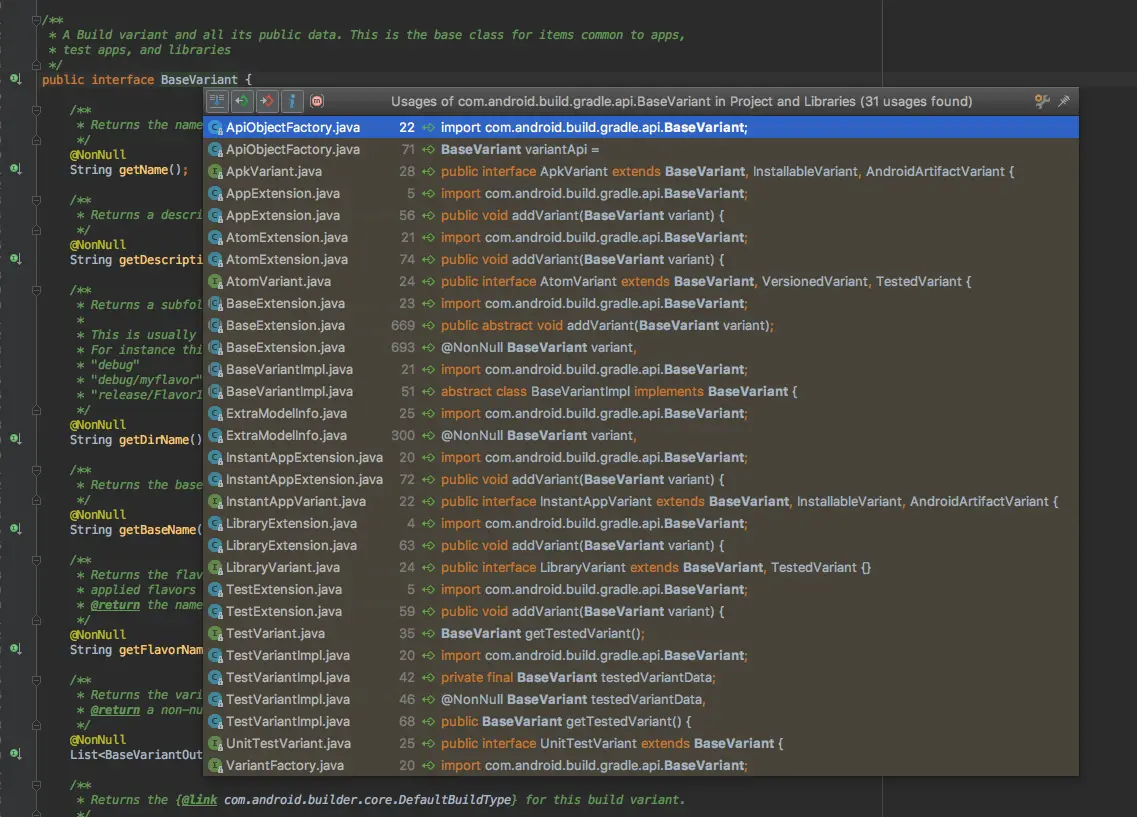Open grouping options (leftmost popup toolbar icon)
1137x817 pixels.
click(x=215, y=101)
